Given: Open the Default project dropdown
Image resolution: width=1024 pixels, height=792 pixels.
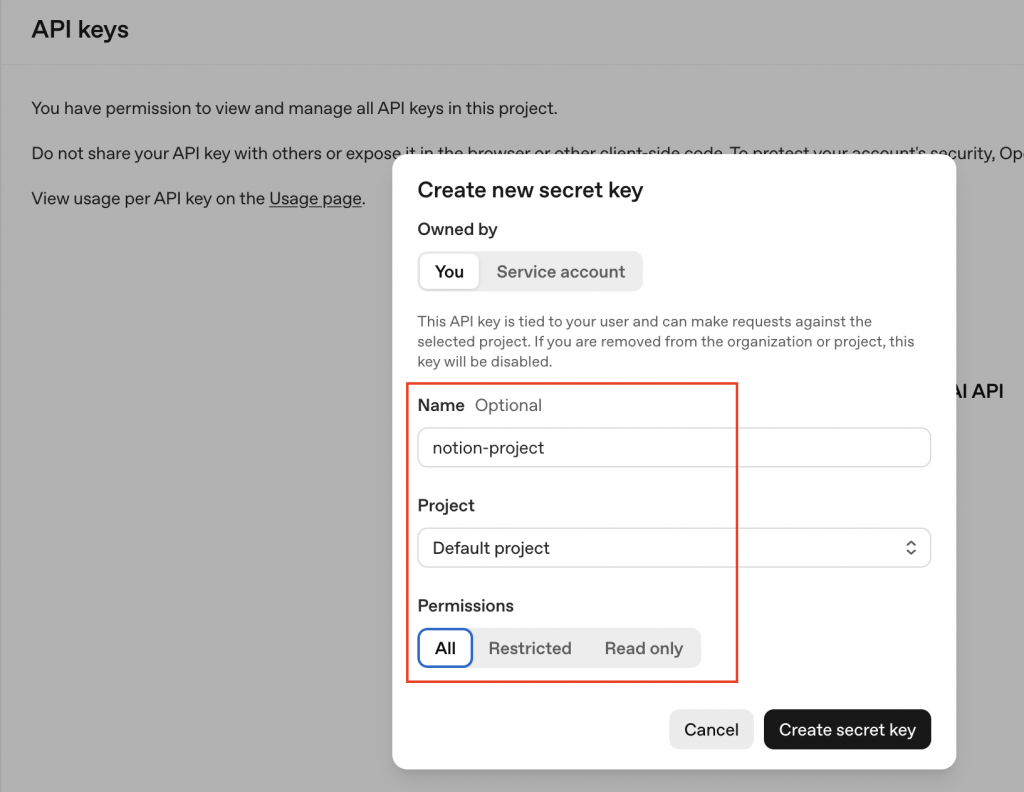Looking at the screenshot, I should 673,548.
